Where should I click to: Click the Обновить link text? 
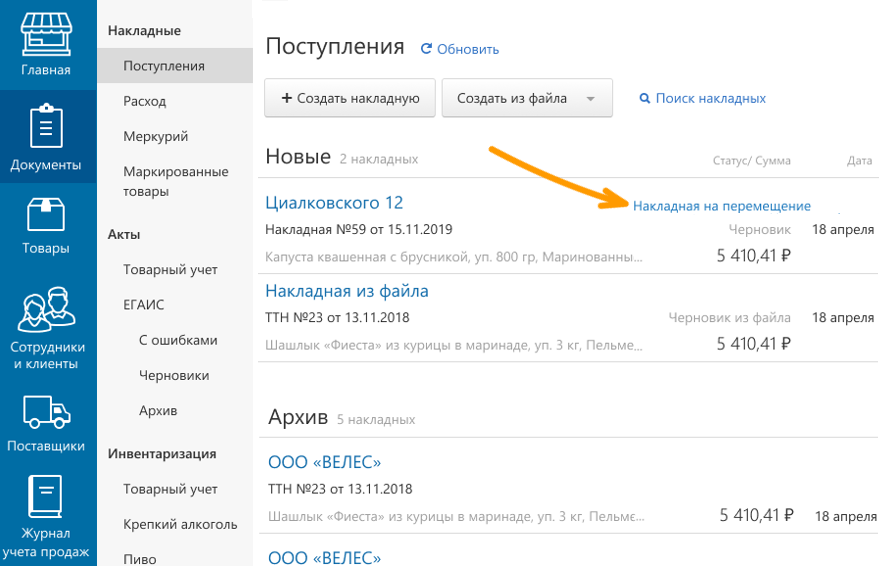coord(468,50)
